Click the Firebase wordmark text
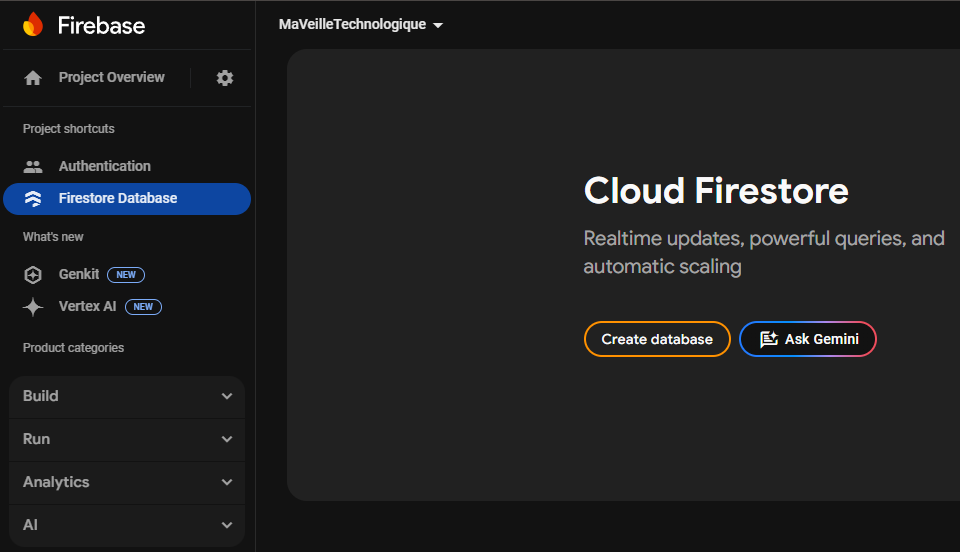This screenshot has width=960, height=552. [101, 26]
